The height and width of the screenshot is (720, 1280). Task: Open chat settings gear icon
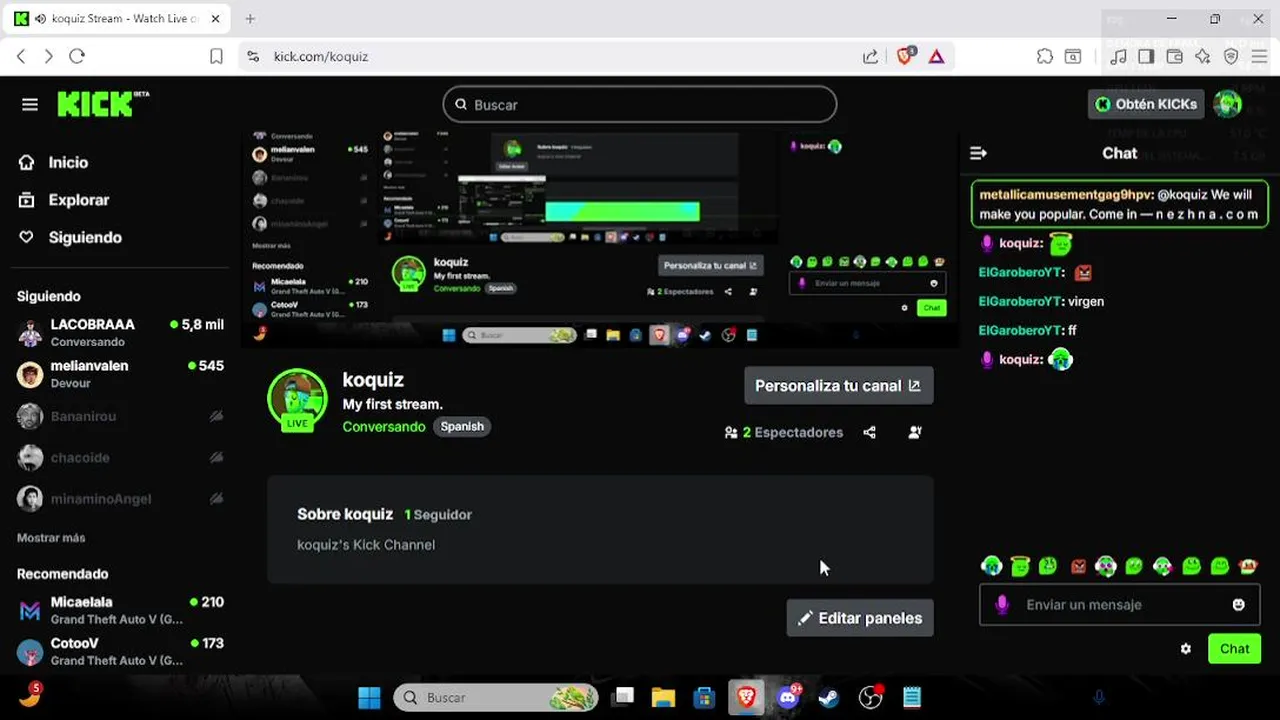click(1186, 649)
